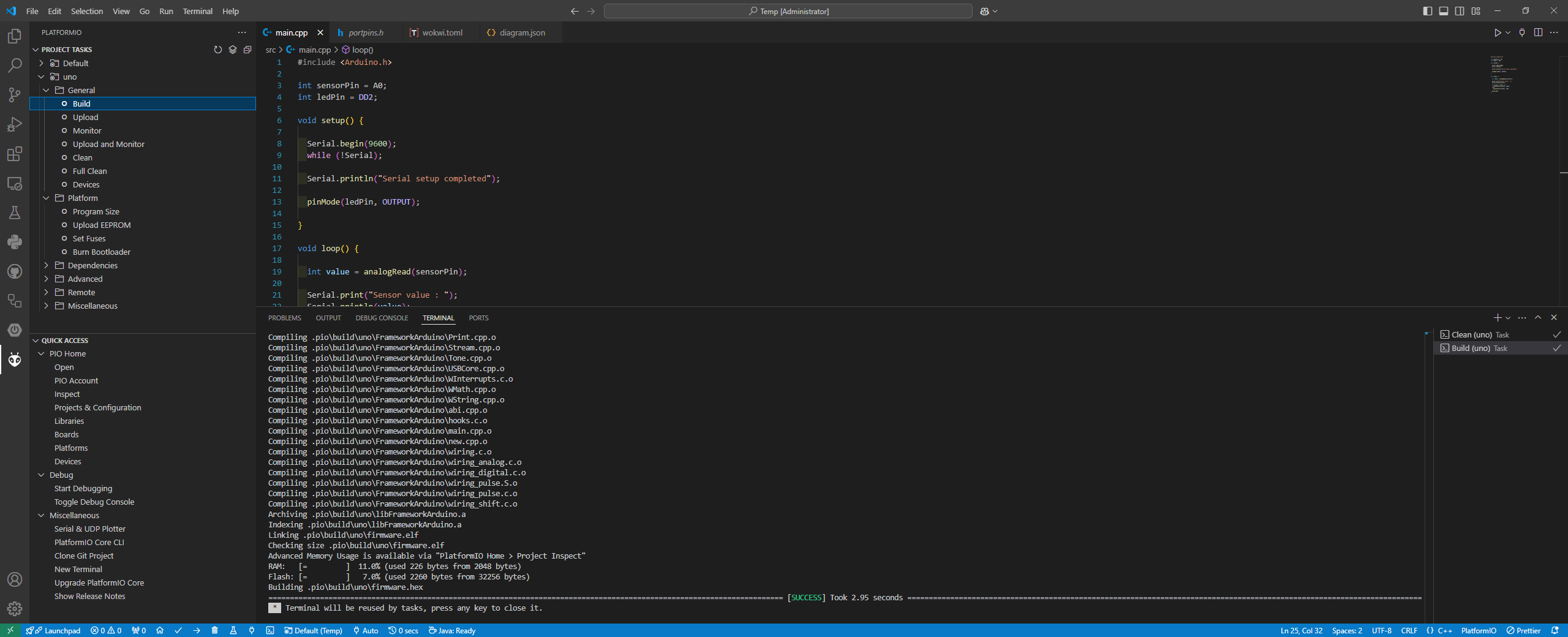Image resolution: width=1568 pixels, height=637 pixels.
Task: Expand the Dependencies task folder
Action: tap(46, 265)
